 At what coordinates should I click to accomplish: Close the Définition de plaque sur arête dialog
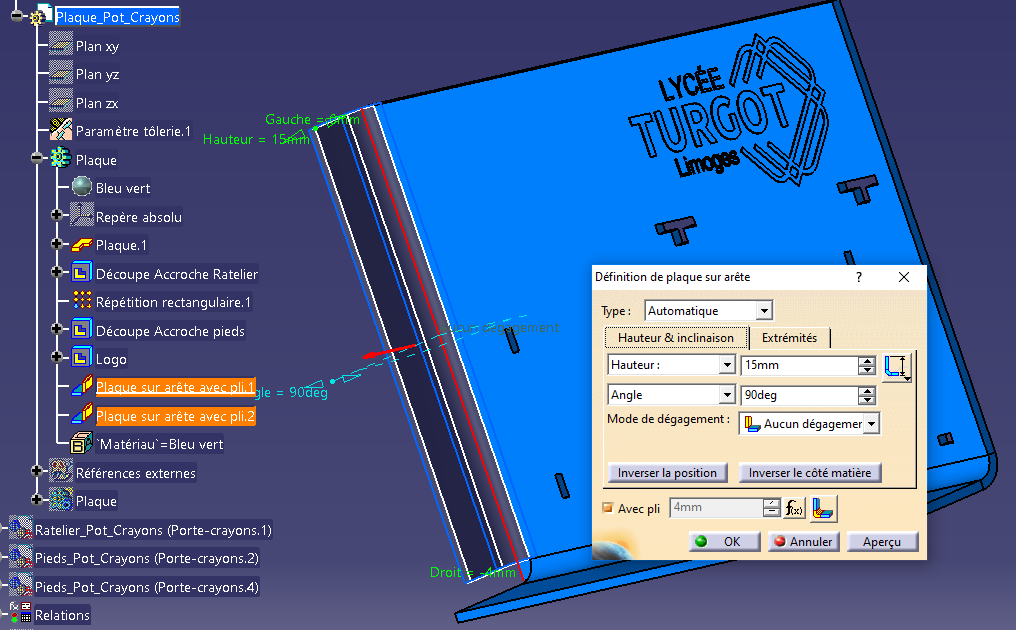[x=904, y=277]
